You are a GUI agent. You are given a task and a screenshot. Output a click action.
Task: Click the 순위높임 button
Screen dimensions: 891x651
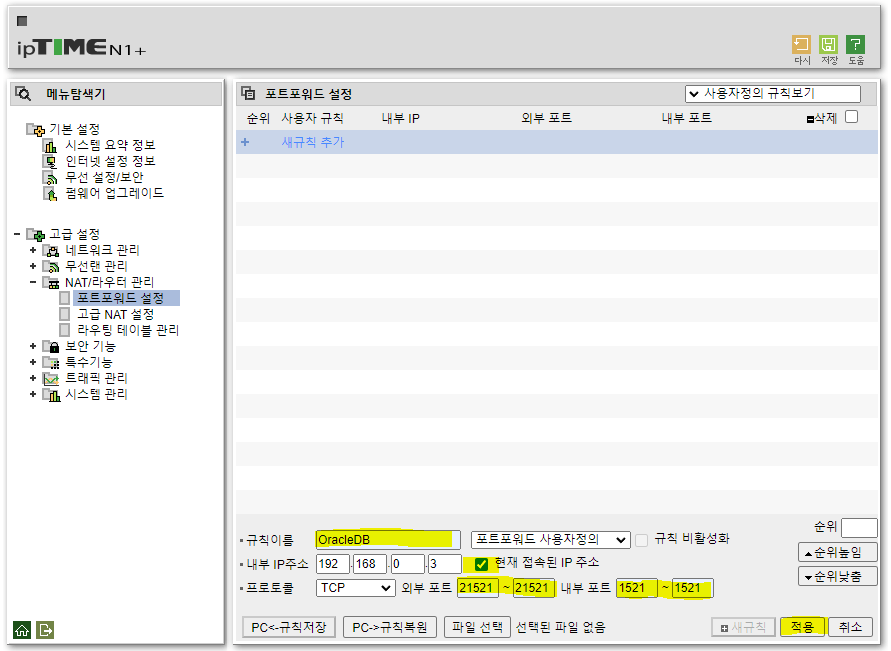pos(838,552)
